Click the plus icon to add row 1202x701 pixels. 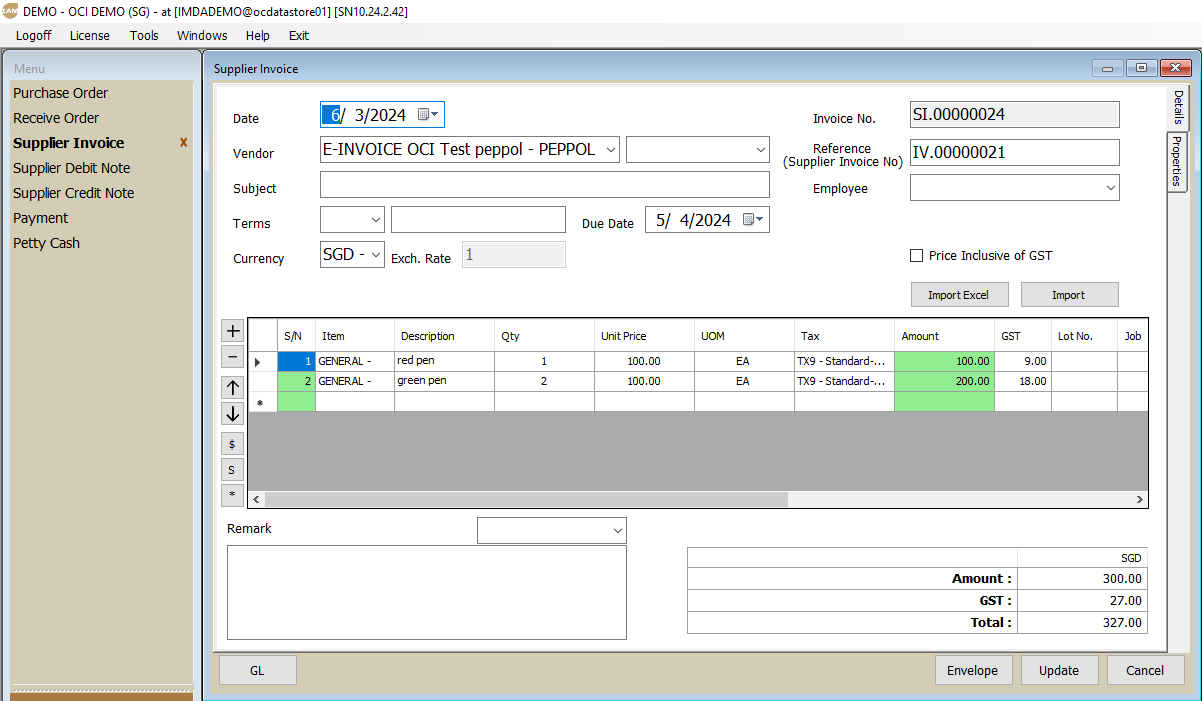pos(232,331)
